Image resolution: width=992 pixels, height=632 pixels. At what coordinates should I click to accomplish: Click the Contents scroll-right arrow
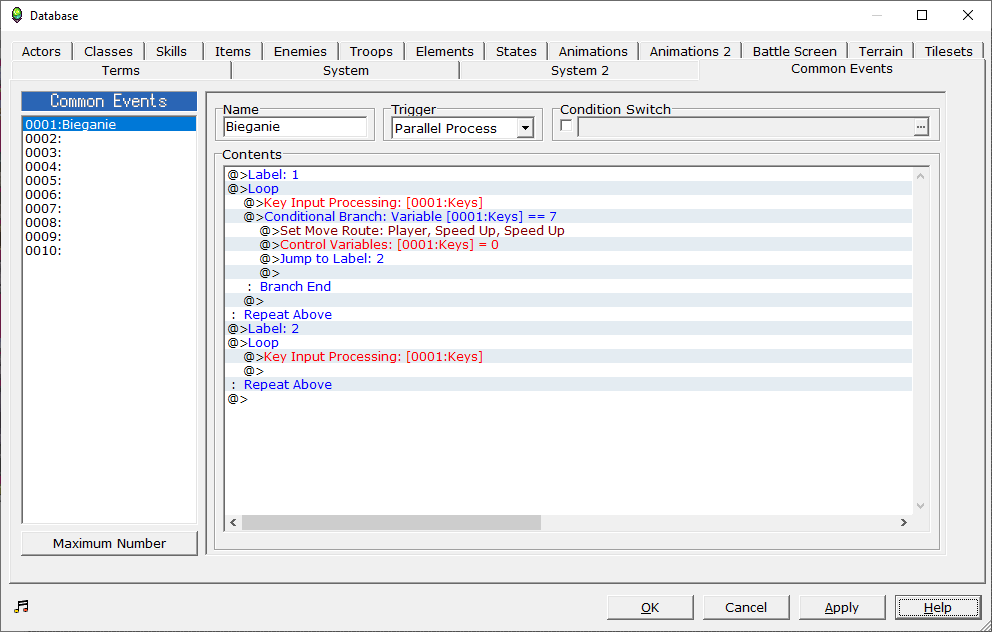904,523
